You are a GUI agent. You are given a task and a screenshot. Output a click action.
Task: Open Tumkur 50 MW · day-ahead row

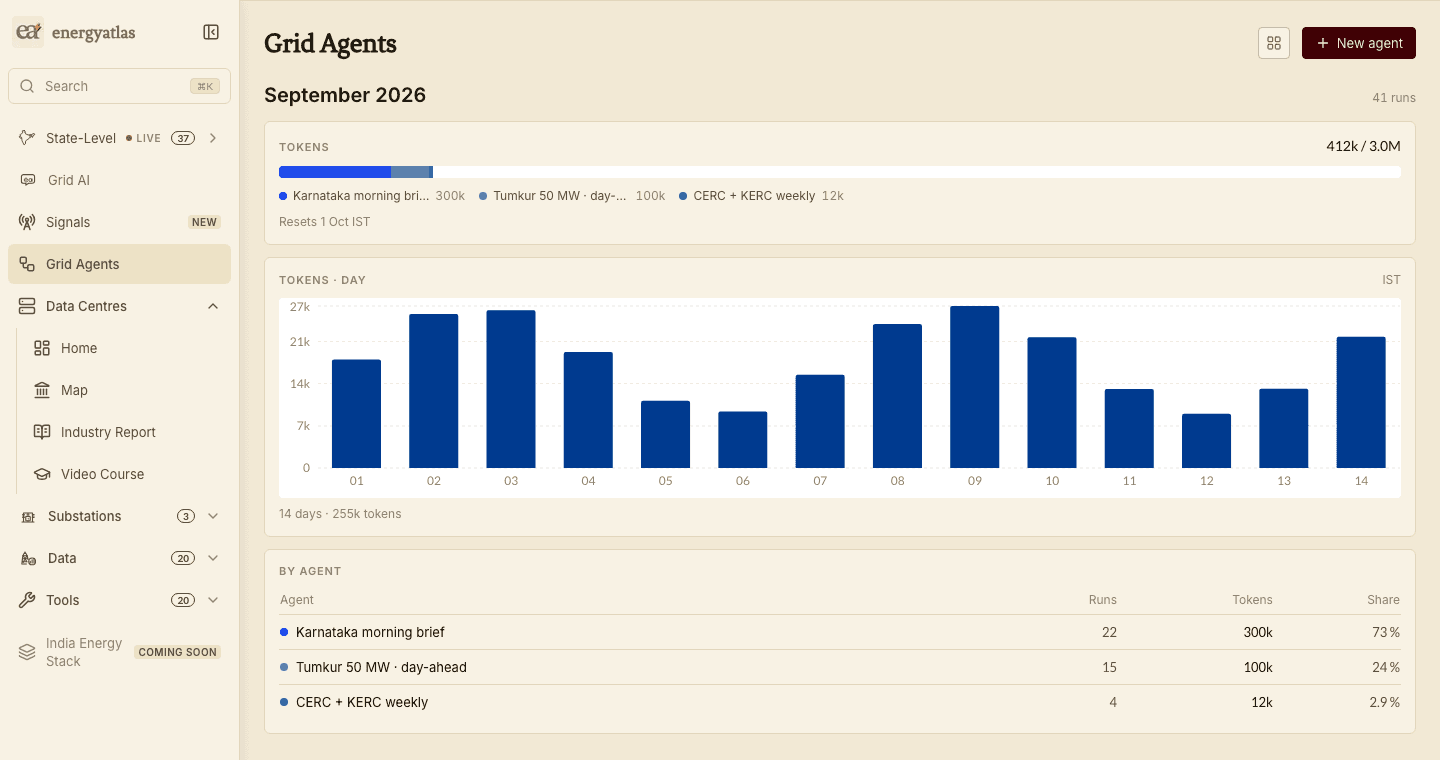(840, 667)
